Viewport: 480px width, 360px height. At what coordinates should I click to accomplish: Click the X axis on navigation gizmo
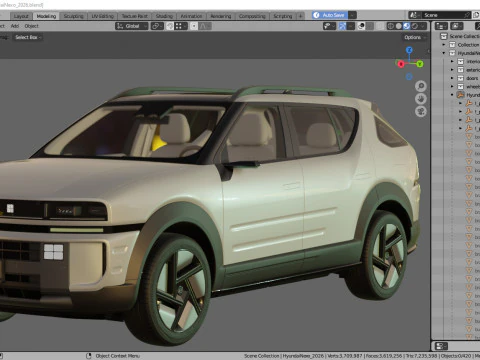point(401,64)
